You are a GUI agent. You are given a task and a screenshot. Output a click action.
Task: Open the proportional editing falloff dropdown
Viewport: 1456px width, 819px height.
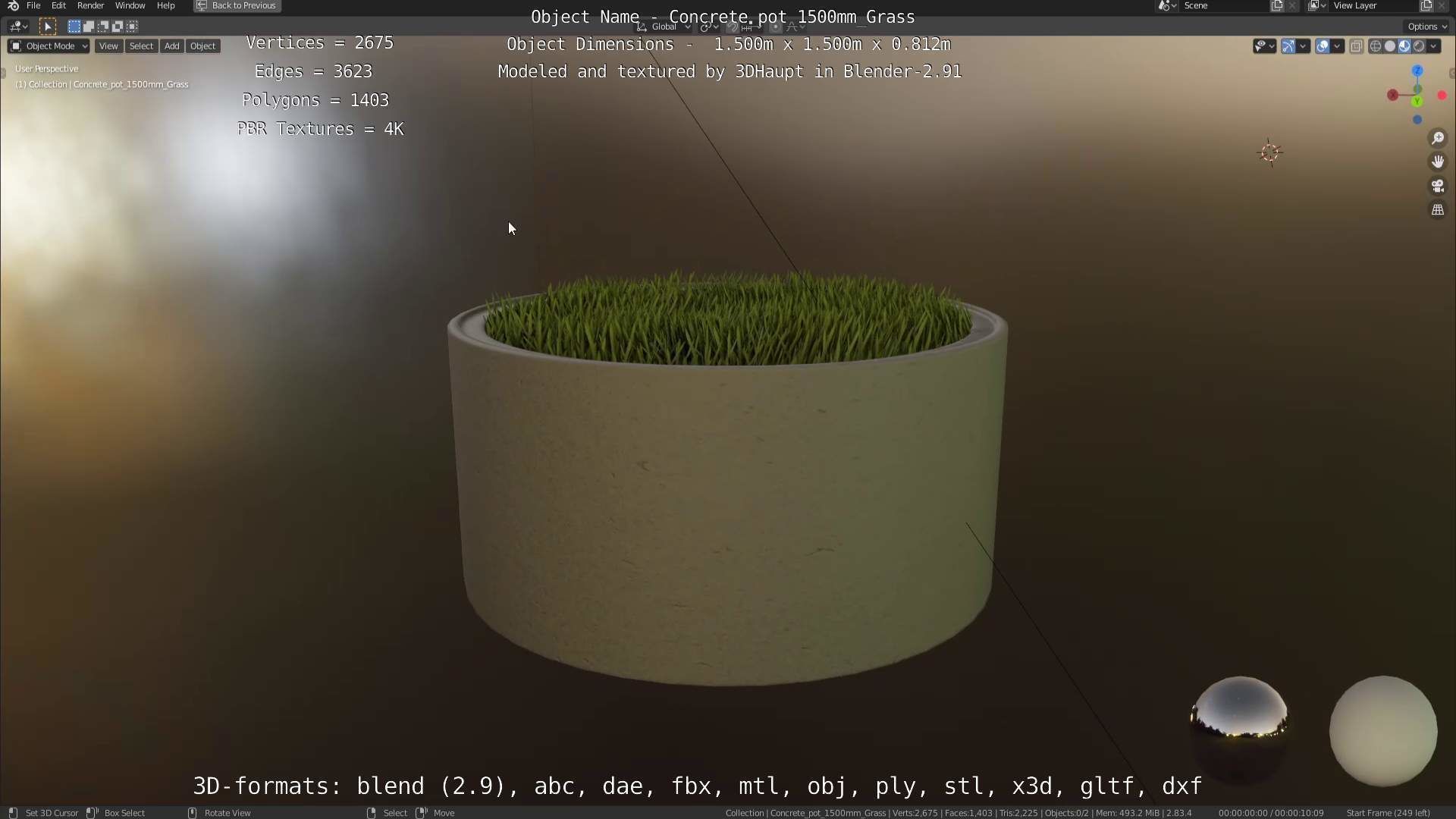click(x=795, y=27)
